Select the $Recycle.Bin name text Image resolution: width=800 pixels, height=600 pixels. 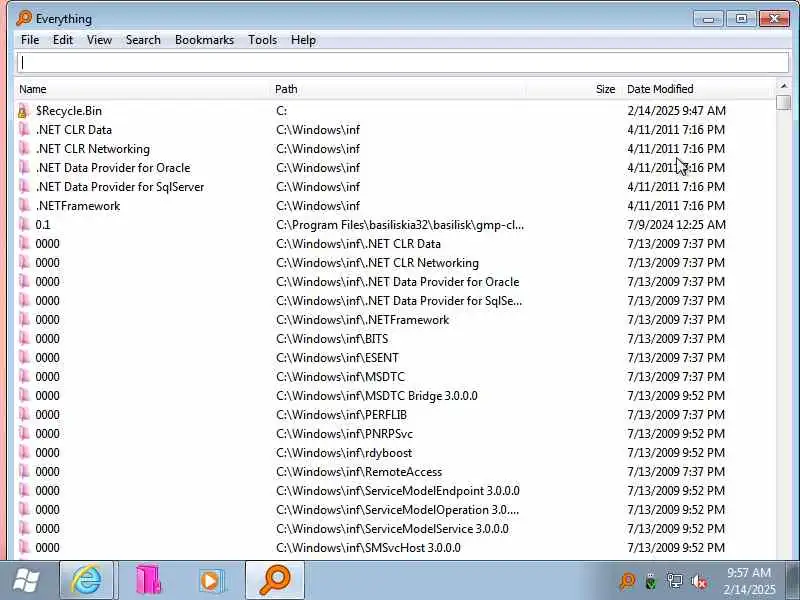pyautogui.click(x=69, y=111)
